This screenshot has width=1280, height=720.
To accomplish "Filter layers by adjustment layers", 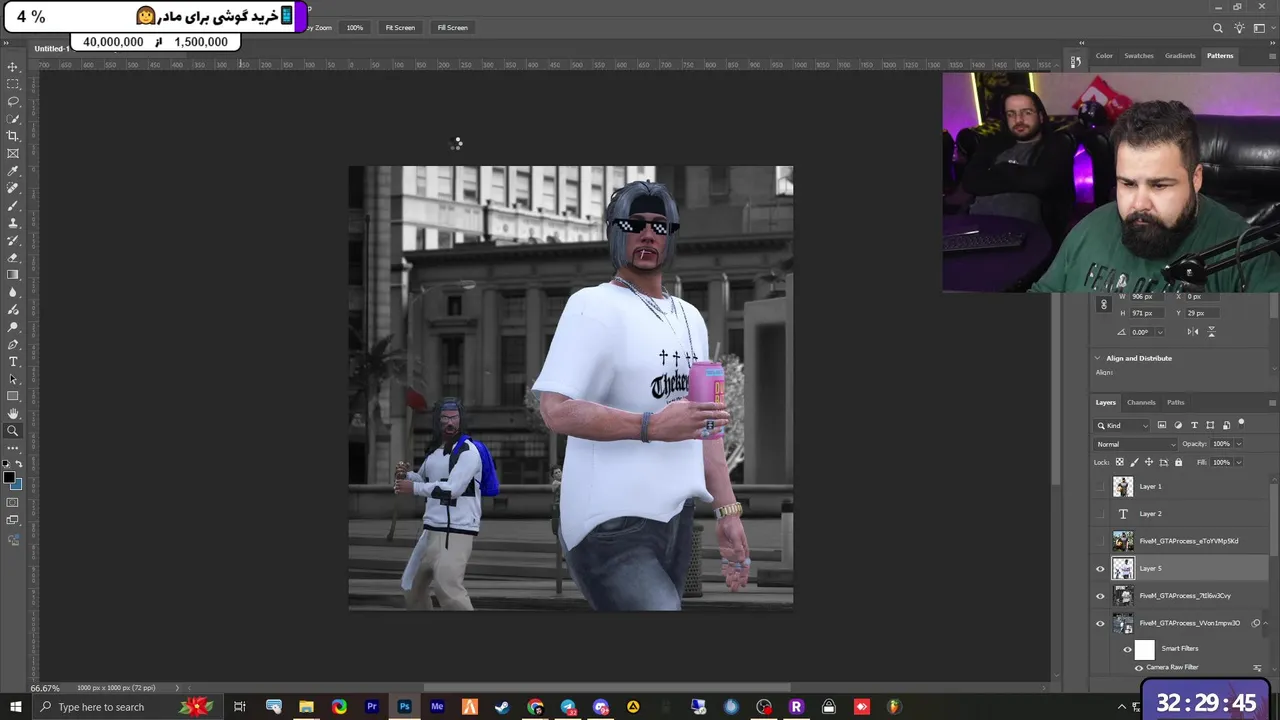I will click(x=1178, y=425).
